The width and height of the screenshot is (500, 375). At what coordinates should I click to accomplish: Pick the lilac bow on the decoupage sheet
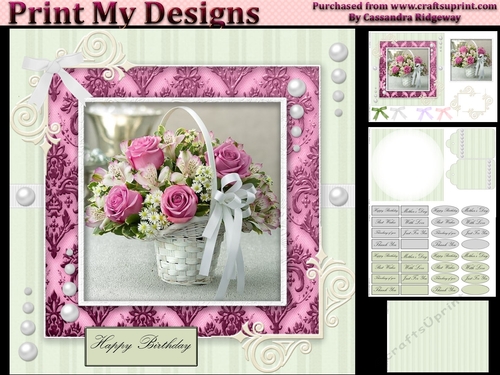[x=425, y=114]
